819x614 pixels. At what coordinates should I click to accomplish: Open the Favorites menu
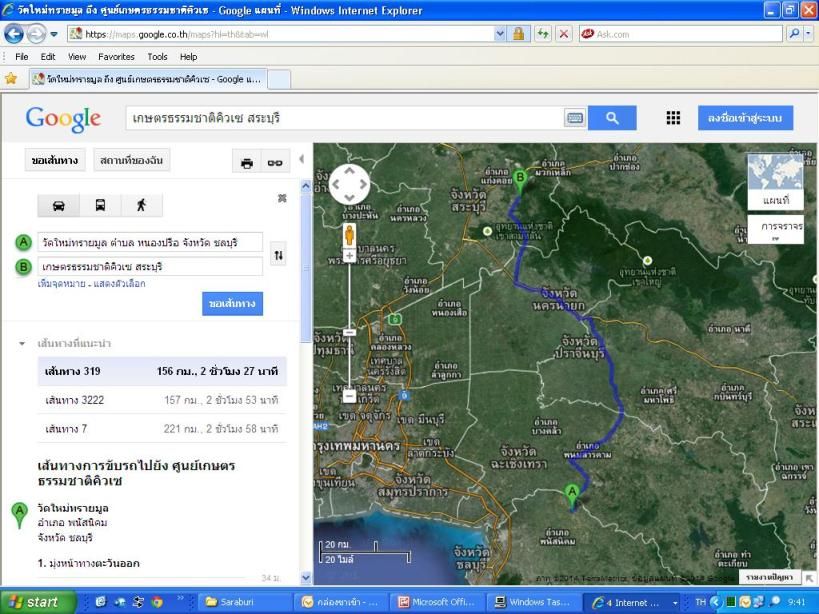pyautogui.click(x=116, y=57)
